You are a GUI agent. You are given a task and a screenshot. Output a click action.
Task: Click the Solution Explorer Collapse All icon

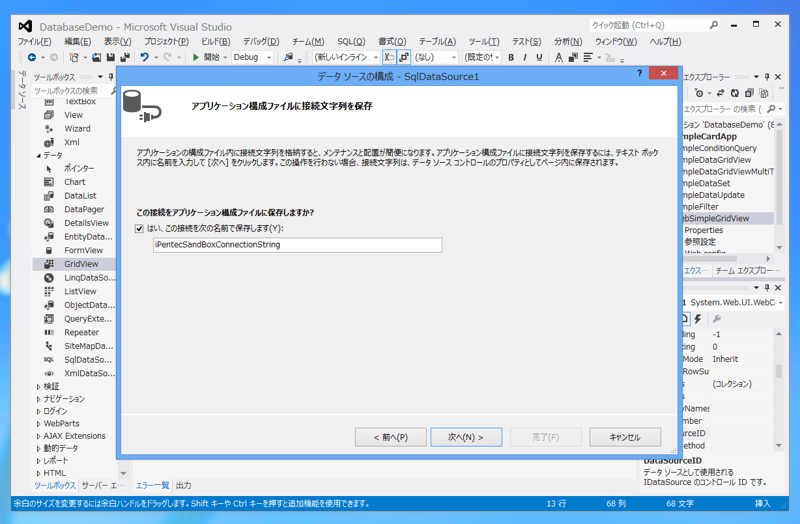coord(749,93)
